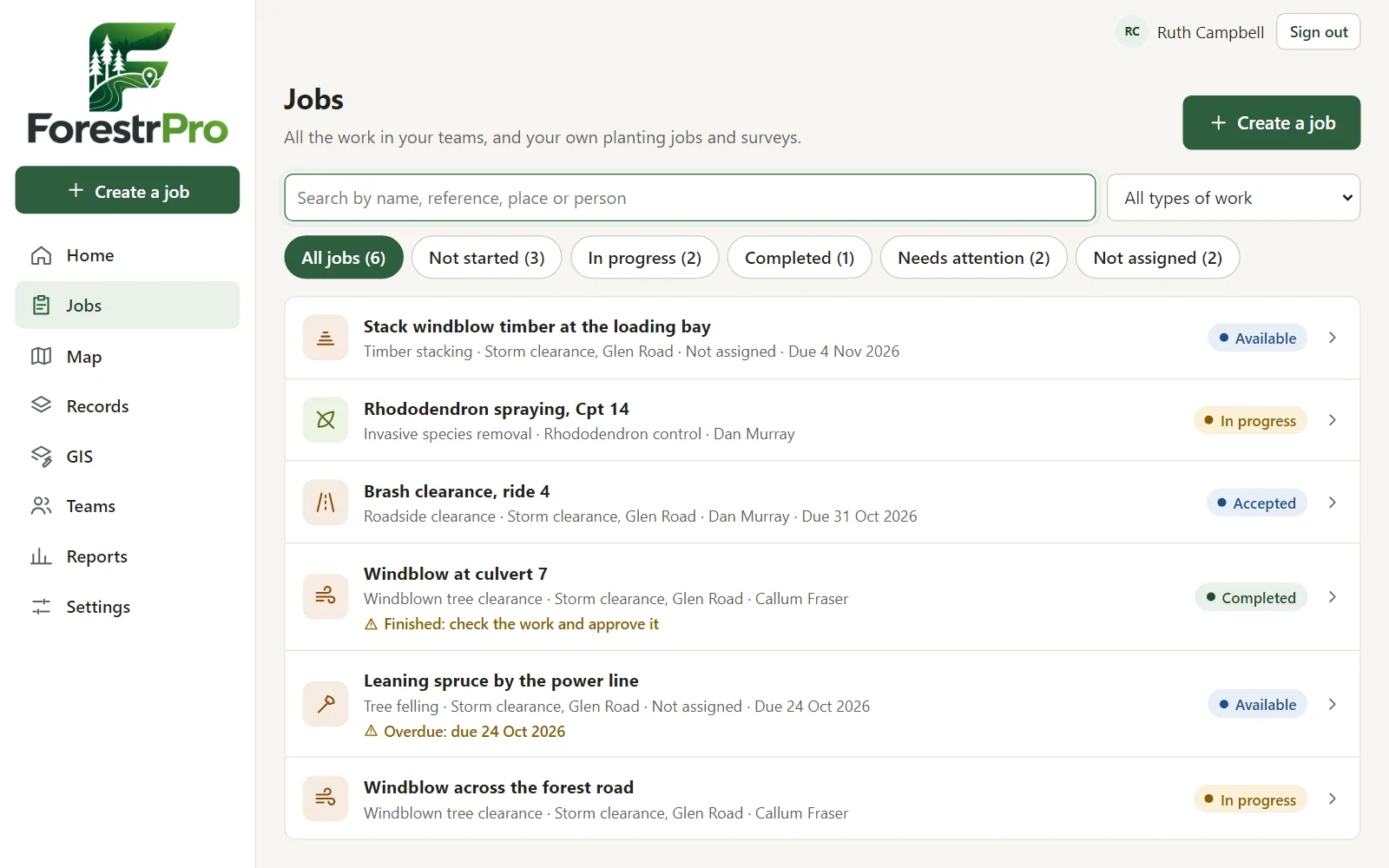
Task: Click the Jobs clipboard icon in sidebar
Action: click(x=41, y=306)
